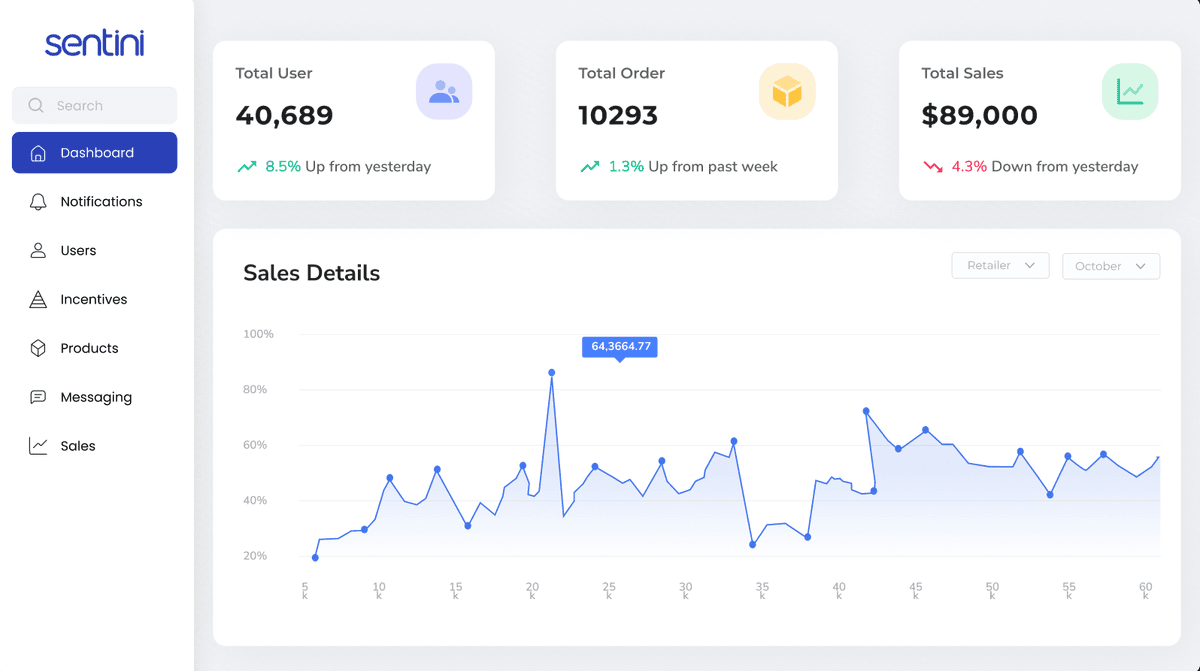Click the 80% y-axis label

point(255,390)
